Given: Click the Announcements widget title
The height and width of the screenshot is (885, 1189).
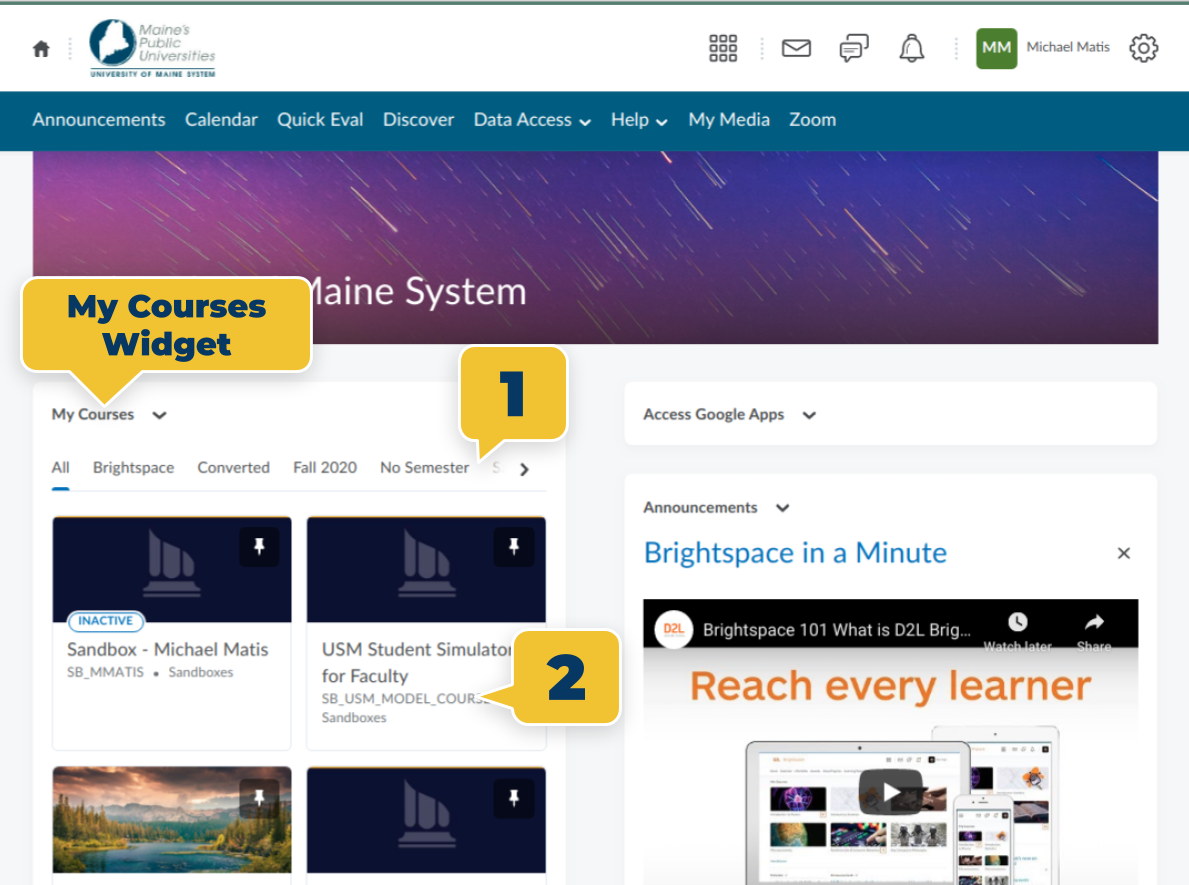Looking at the screenshot, I should 700,508.
